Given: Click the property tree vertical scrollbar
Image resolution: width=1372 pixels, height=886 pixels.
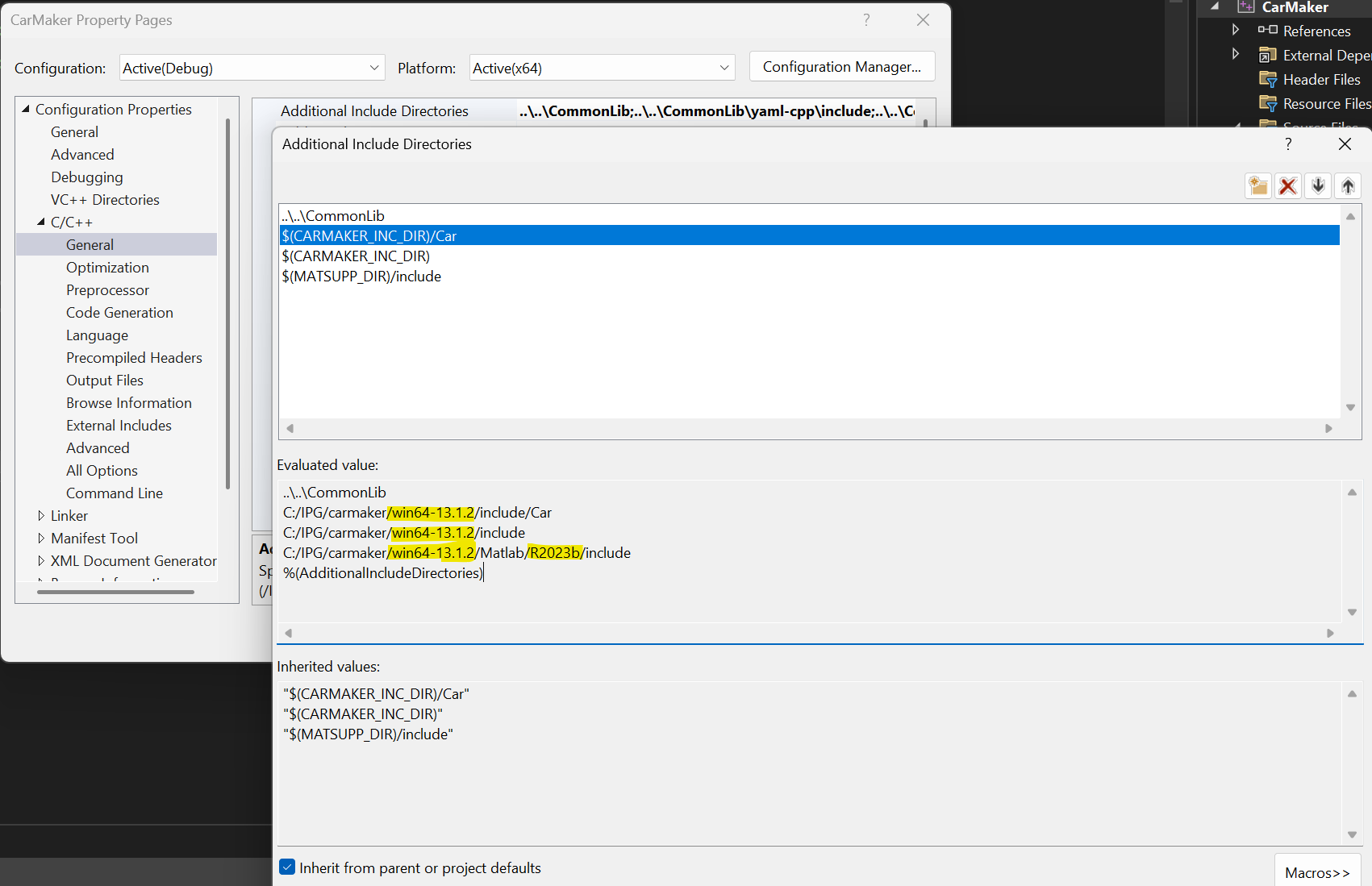Looking at the screenshot, I should pos(228,303).
